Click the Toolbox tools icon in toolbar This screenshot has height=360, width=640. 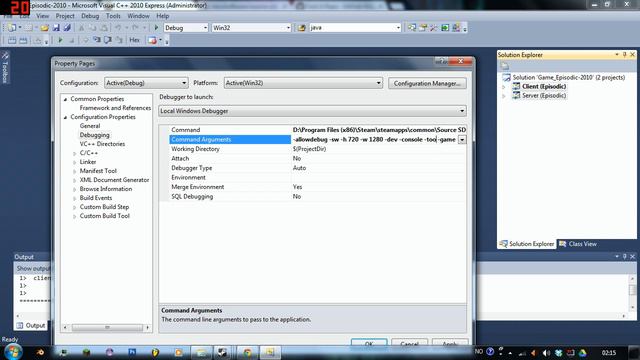(x=433, y=28)
